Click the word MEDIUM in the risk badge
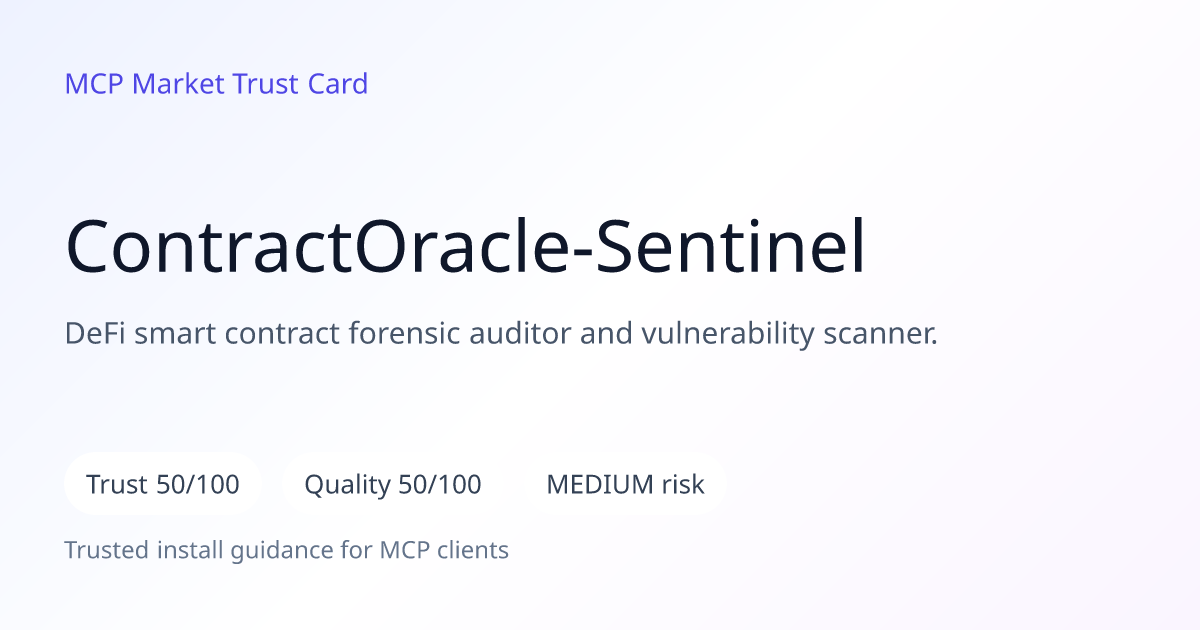The image size is (1200, 630). pos(598,485)
